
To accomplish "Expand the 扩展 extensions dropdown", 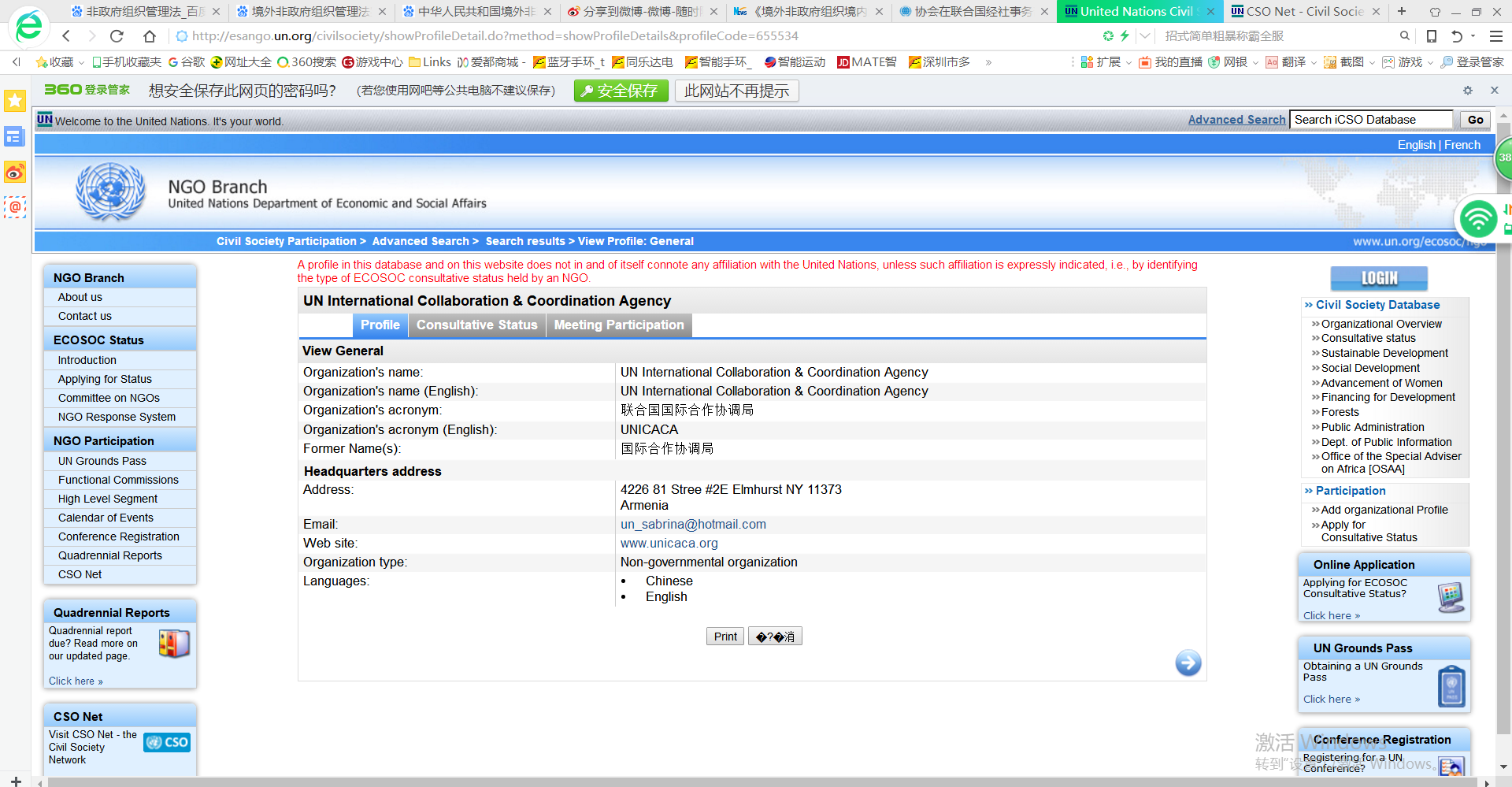I will click(x=1128, y=62).
